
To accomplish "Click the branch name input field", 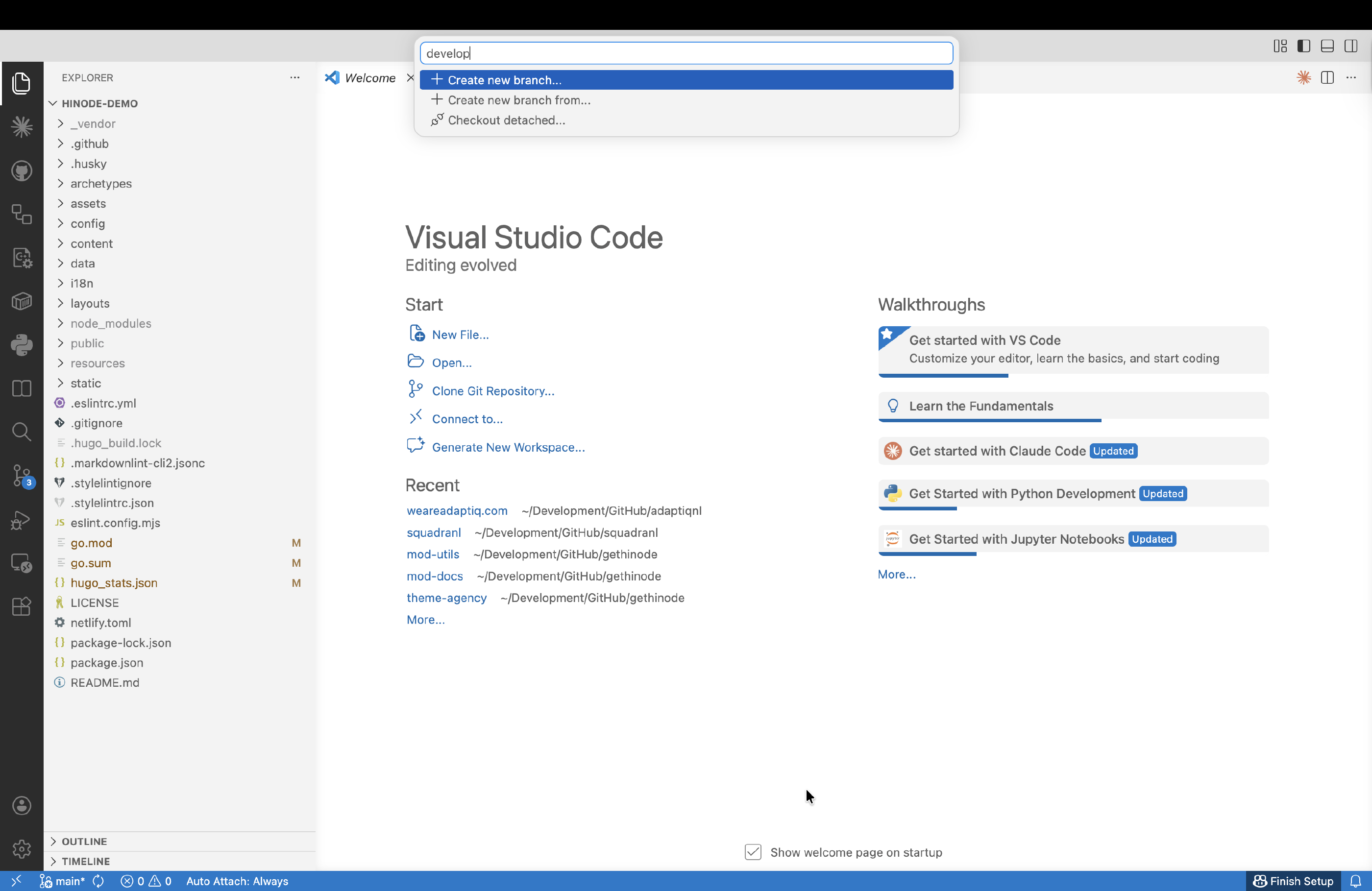I will click(686, 53).
